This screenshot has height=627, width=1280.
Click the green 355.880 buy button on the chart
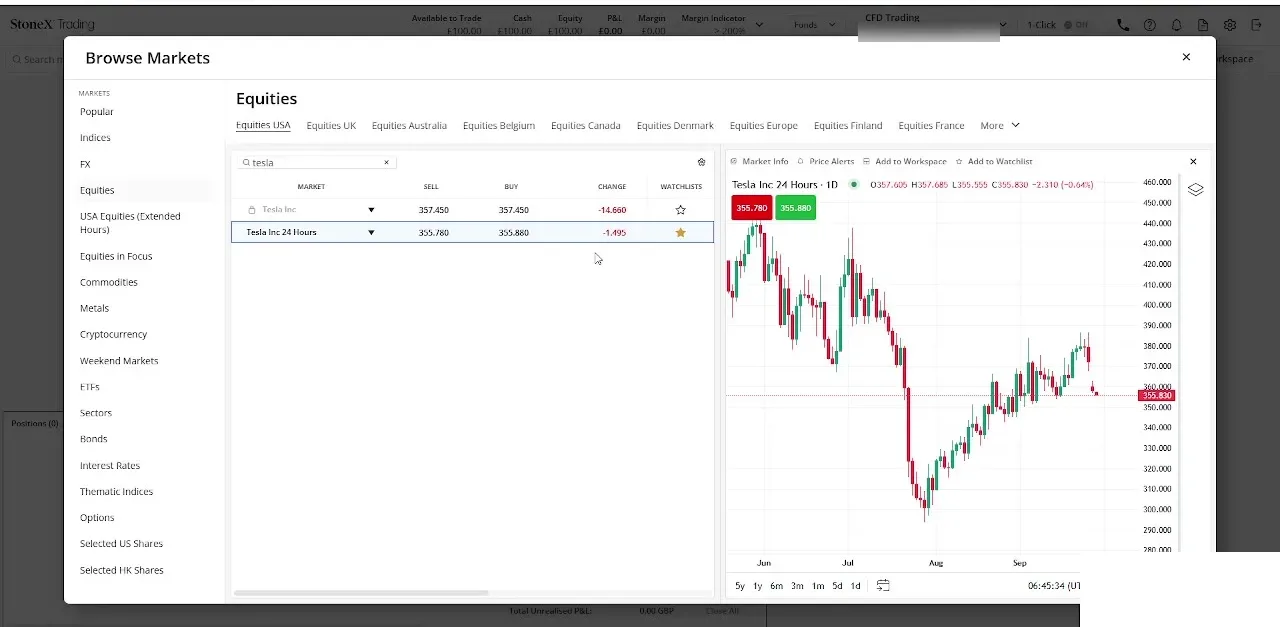(795, 208)
